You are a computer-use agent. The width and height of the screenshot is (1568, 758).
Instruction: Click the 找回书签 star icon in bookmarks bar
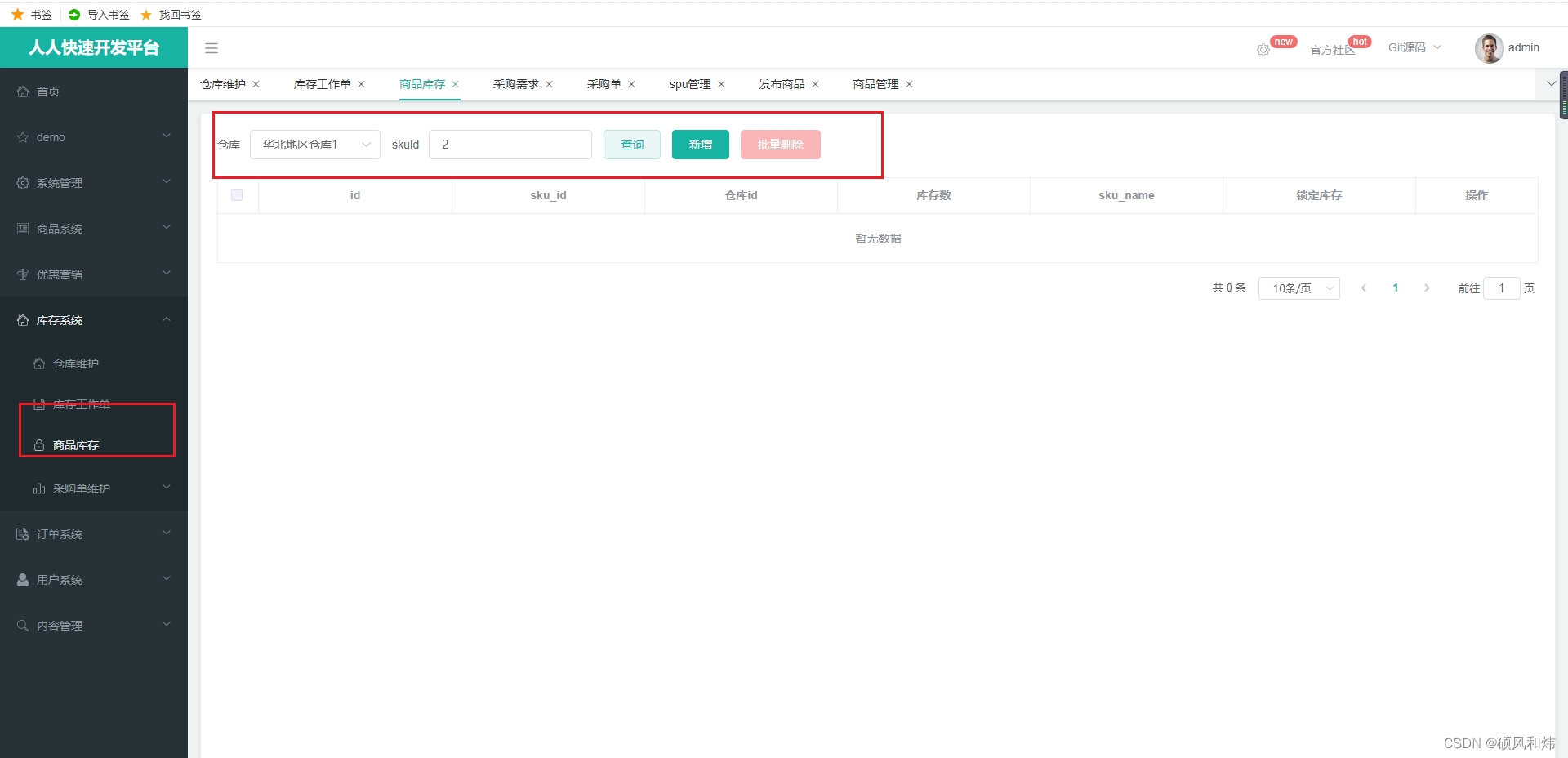146,14
